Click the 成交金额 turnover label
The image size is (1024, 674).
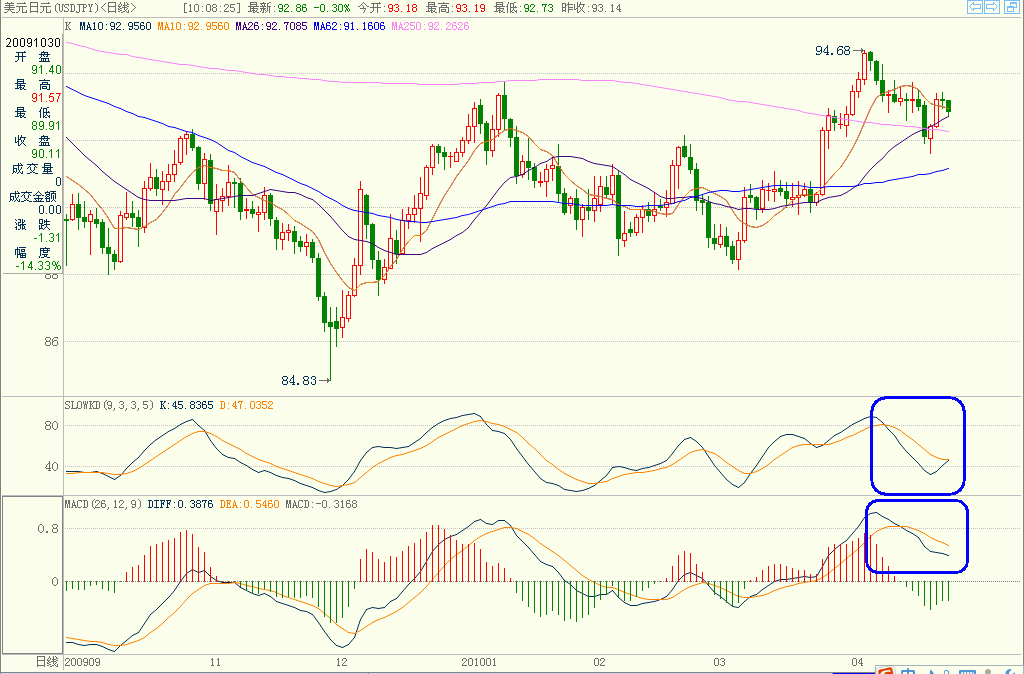coord(33,197)
